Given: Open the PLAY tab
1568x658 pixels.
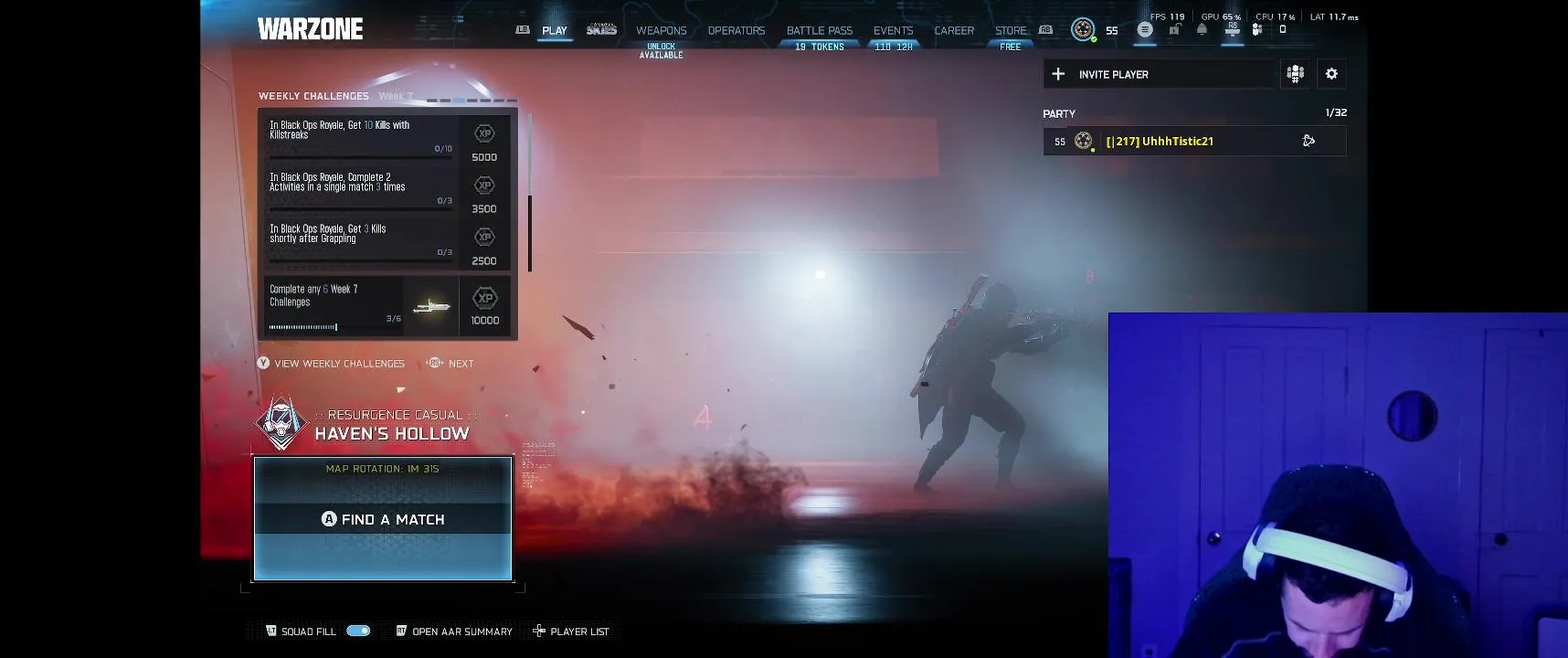Looking at the screenshot, I should point(554,30).
